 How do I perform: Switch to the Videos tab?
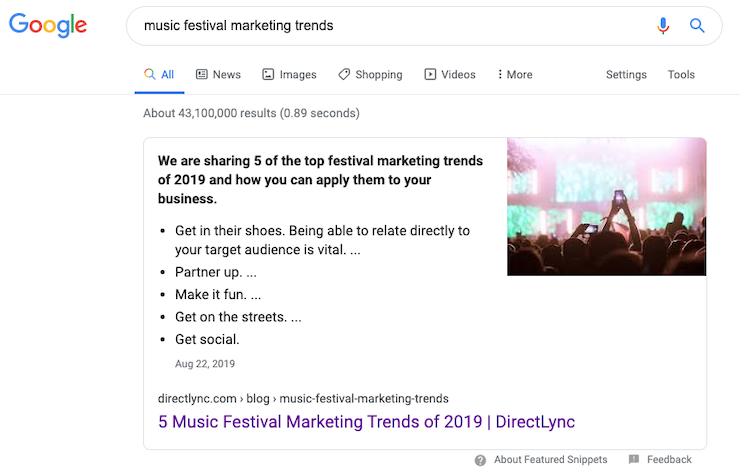tap(450, 75)
